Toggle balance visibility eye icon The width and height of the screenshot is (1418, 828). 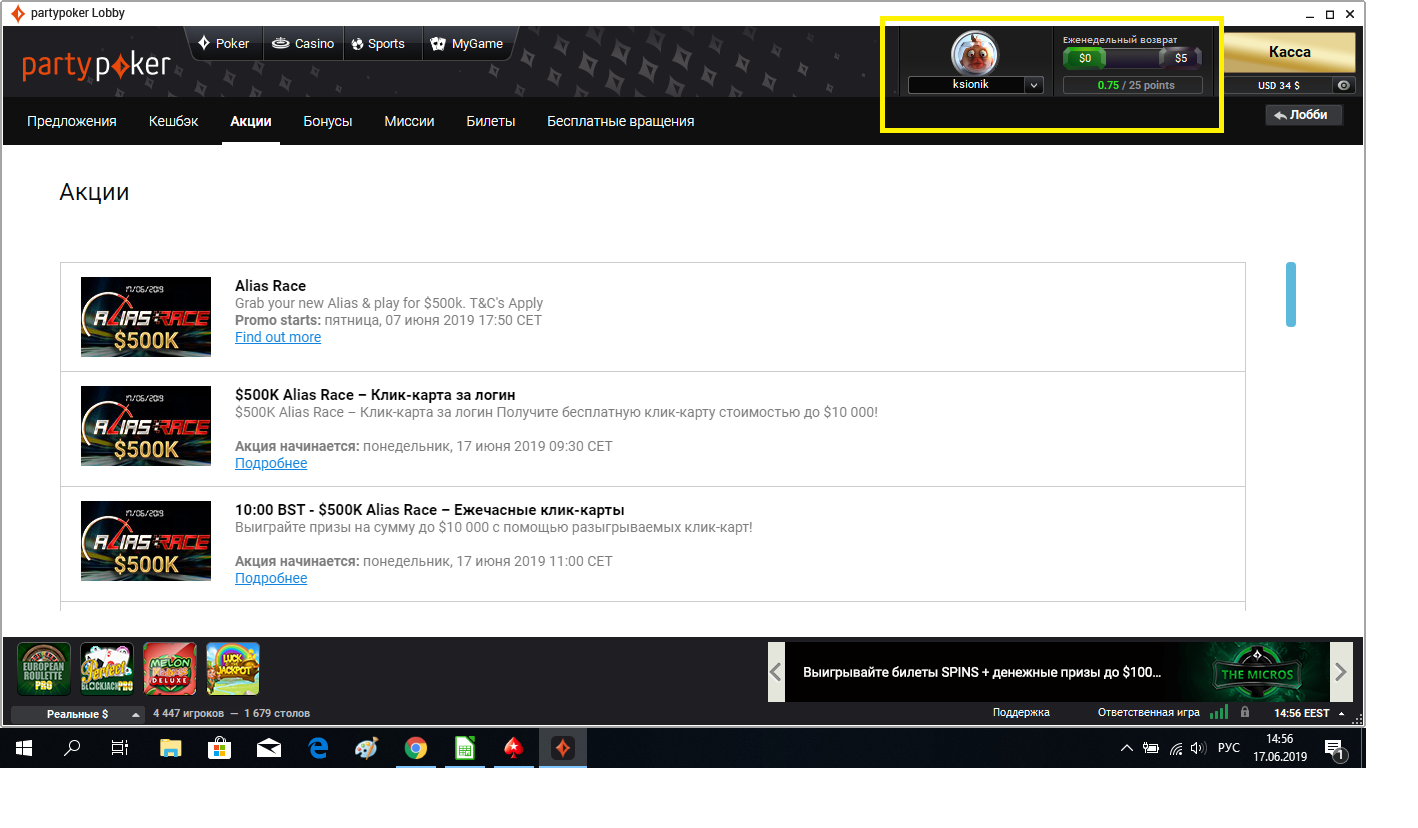[1344, 85]
